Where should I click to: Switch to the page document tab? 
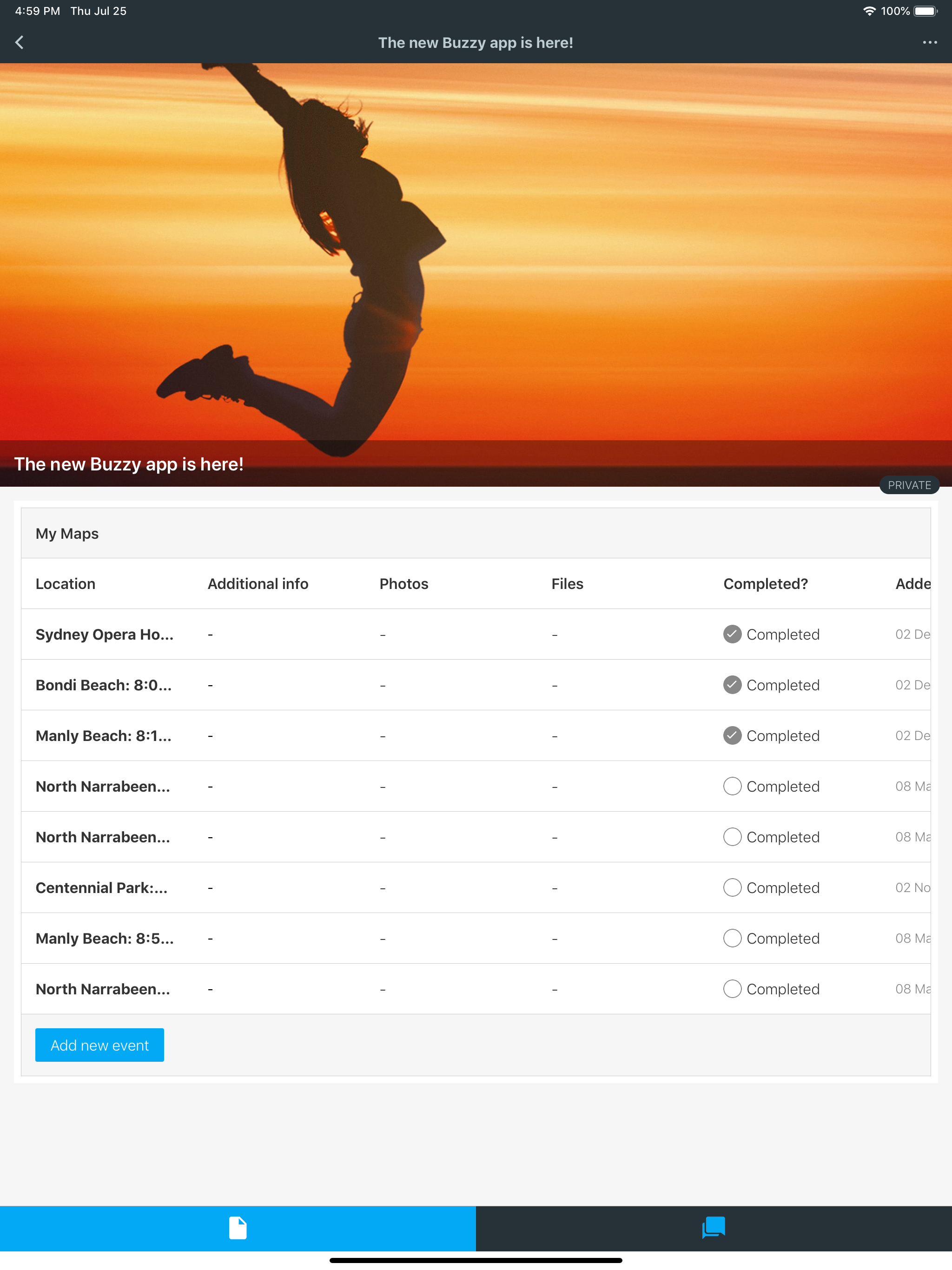click(x=238, y=1228)
